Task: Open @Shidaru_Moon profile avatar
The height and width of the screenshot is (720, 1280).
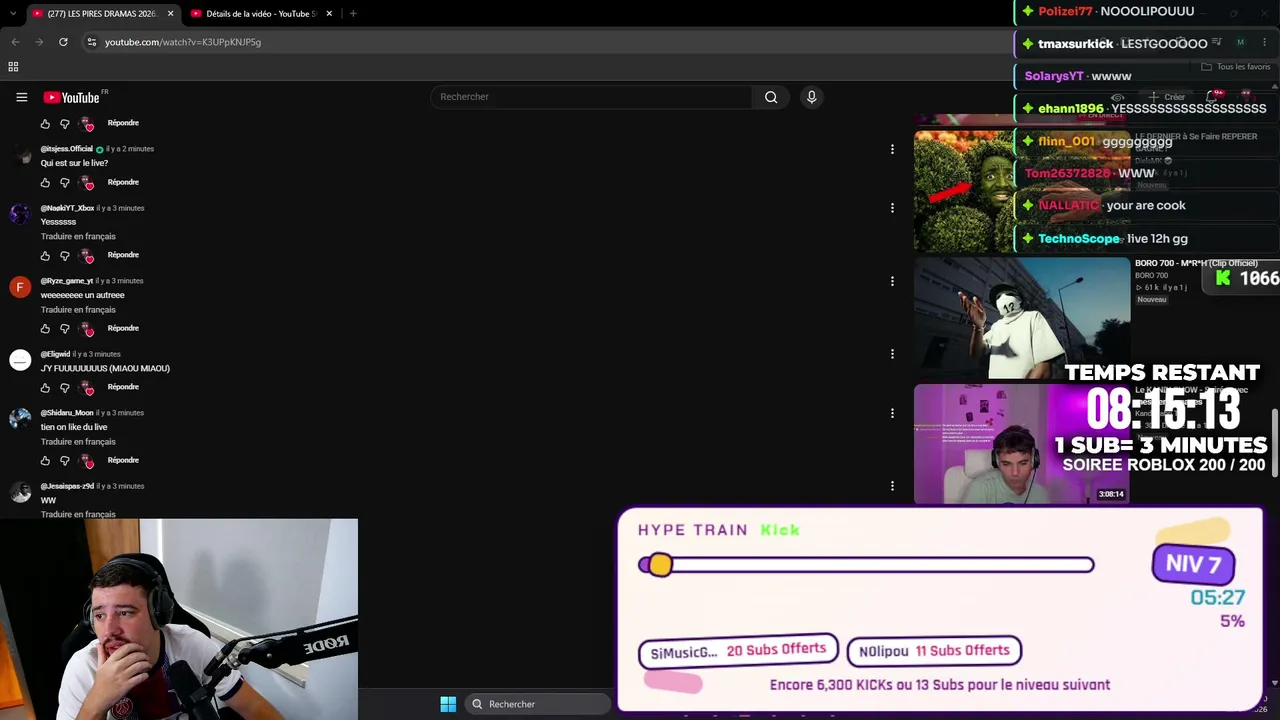Action: pyautogui.click(x=20, y=419)
